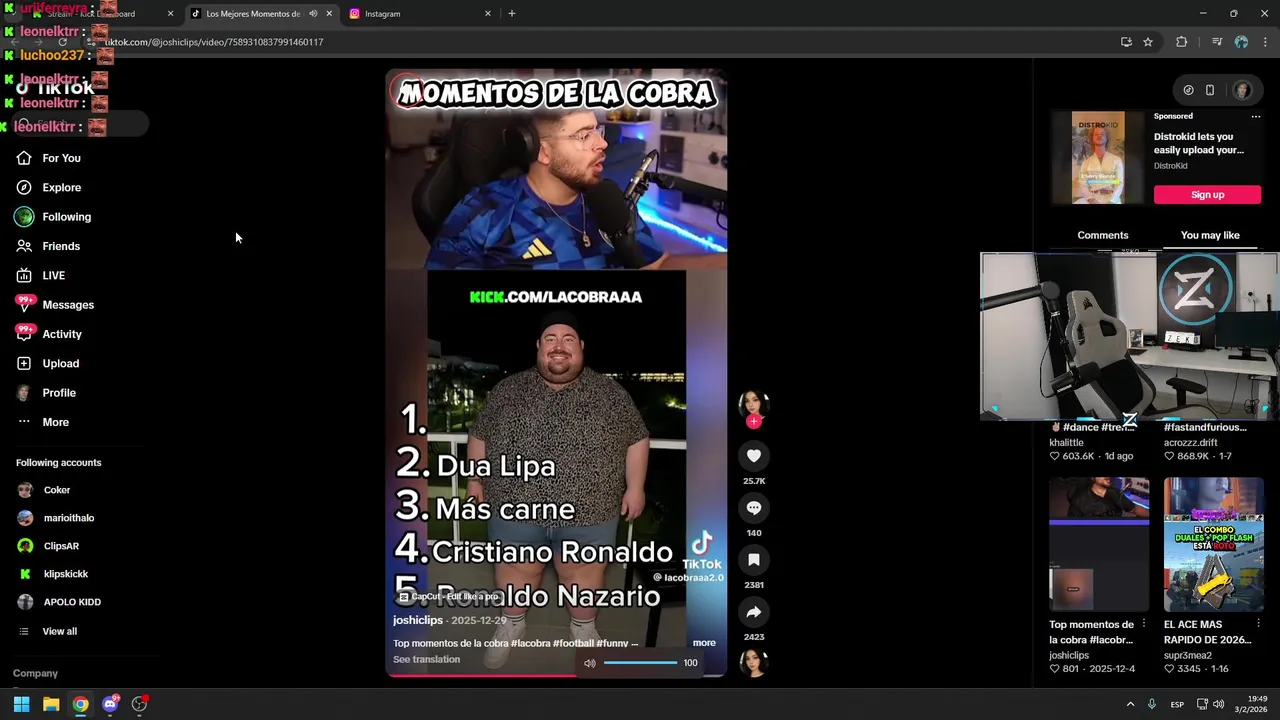
Task: Like the video with the heart icon
Action: pos(754,456)
